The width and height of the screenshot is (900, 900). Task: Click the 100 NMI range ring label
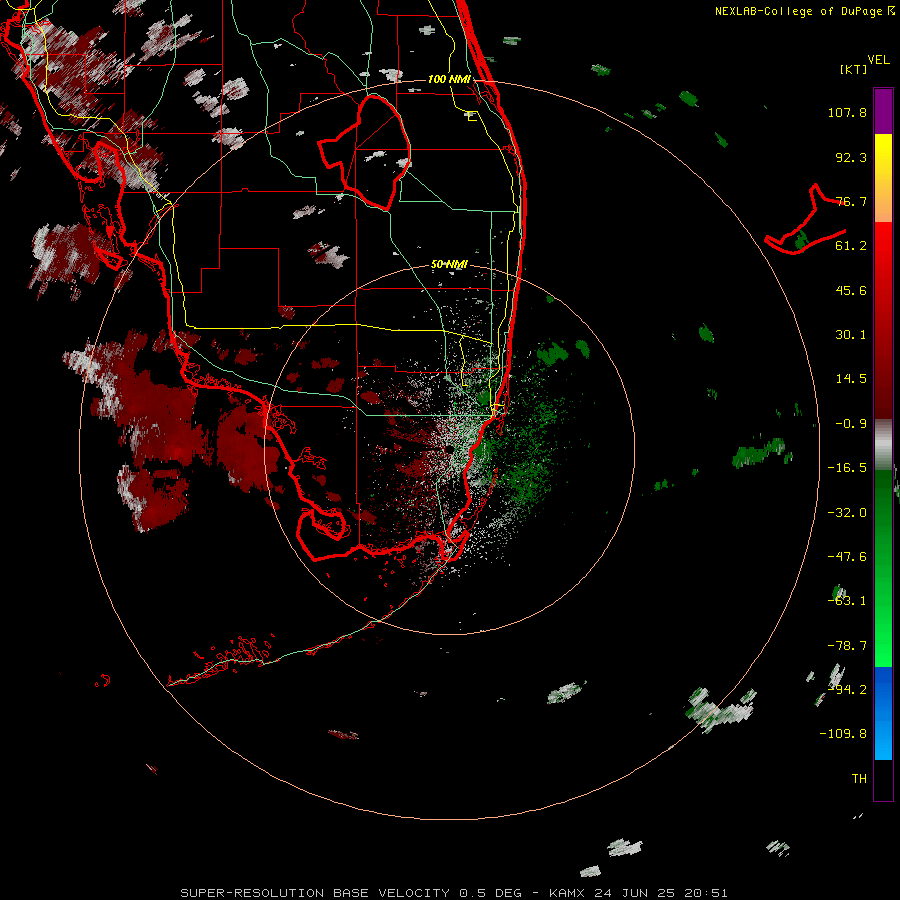pyautogui.click(x=449, y=79)
